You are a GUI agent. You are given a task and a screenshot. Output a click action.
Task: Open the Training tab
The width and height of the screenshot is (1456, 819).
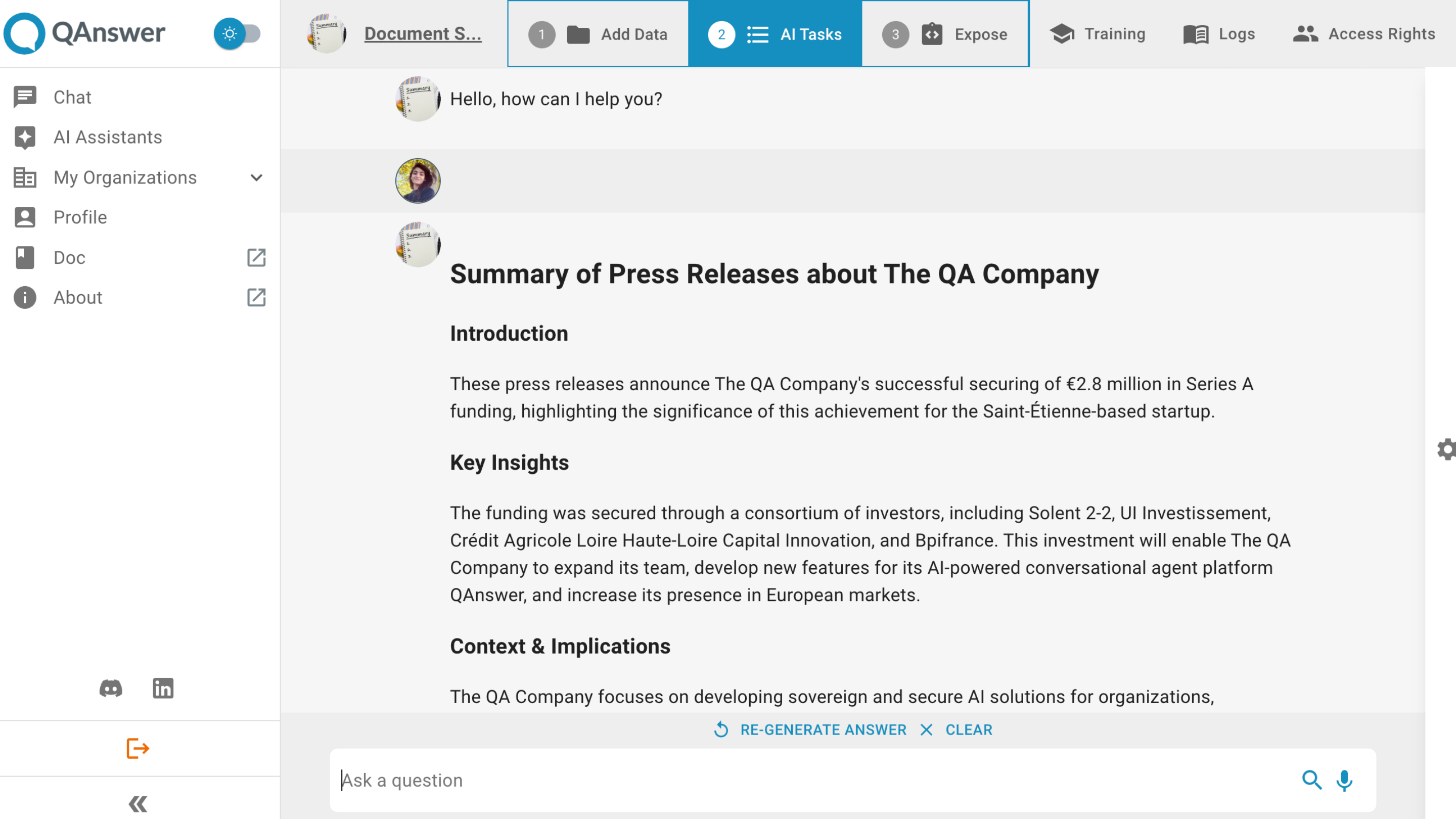[x=1098, y=34]
